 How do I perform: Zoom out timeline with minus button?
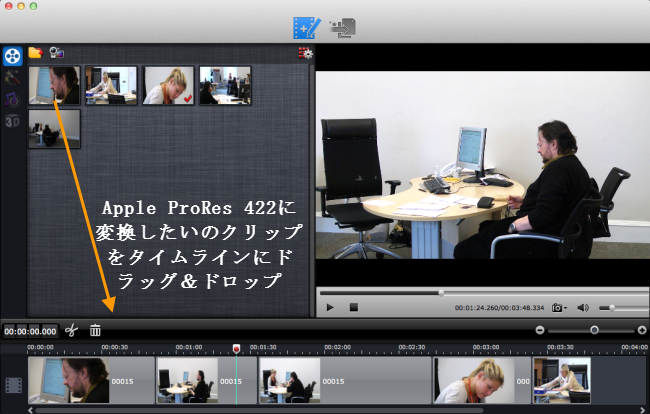[540, 330]
